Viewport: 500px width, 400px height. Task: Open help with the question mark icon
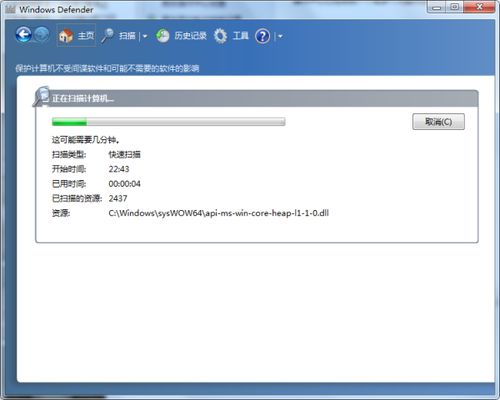click(x=263, y=36)
